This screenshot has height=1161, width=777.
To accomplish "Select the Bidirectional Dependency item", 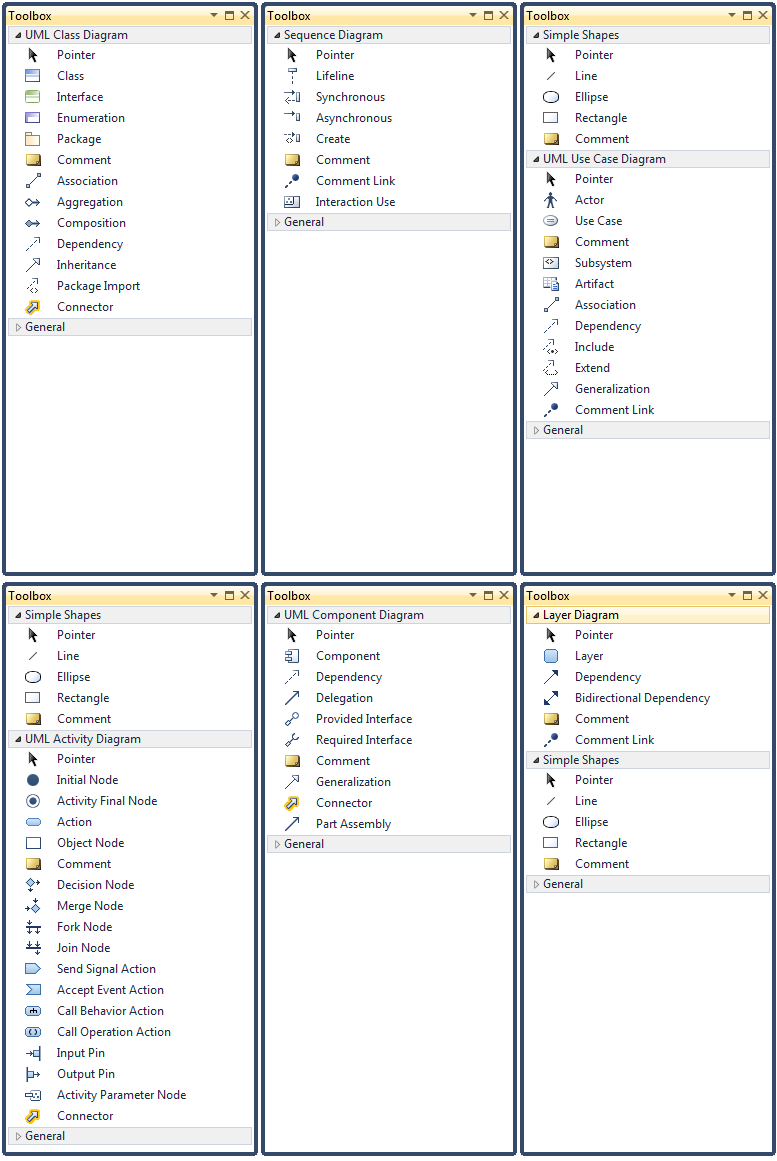I will (x=642, y=698).
